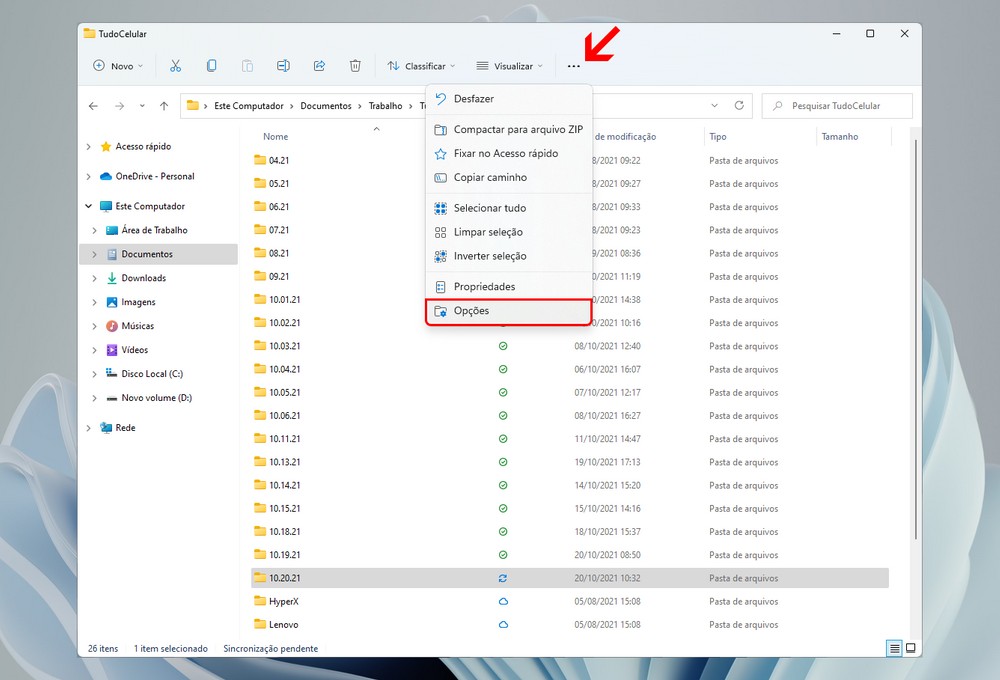Click the cloud status icon for HyperX
Image resolution: width=1000 pixels, height=680 pixels.
[x=503, y=602]
